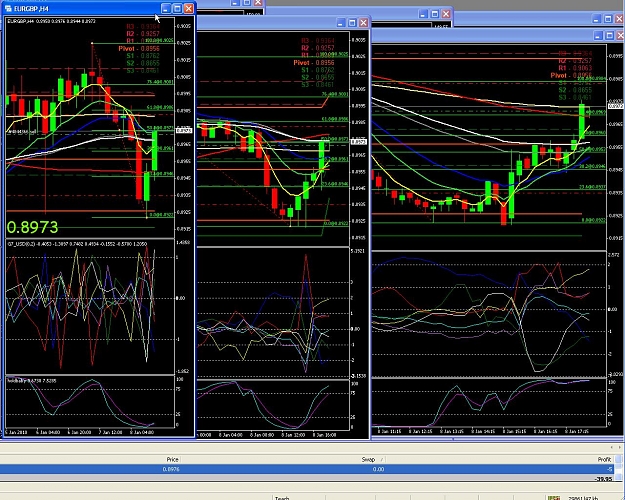Screen dimensions: 625x500
Task: Click the left arrow of the horizontal scrollbar
Action: coord(613,448)
